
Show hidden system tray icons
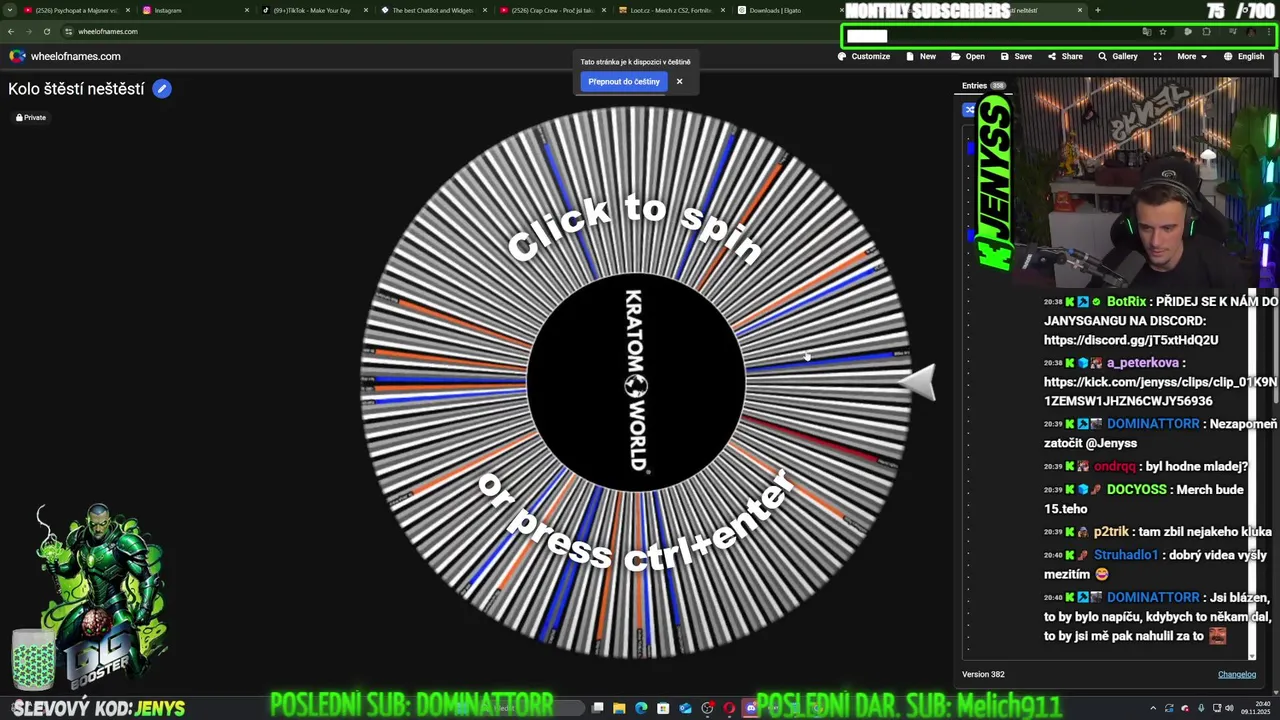point(1153,708)
